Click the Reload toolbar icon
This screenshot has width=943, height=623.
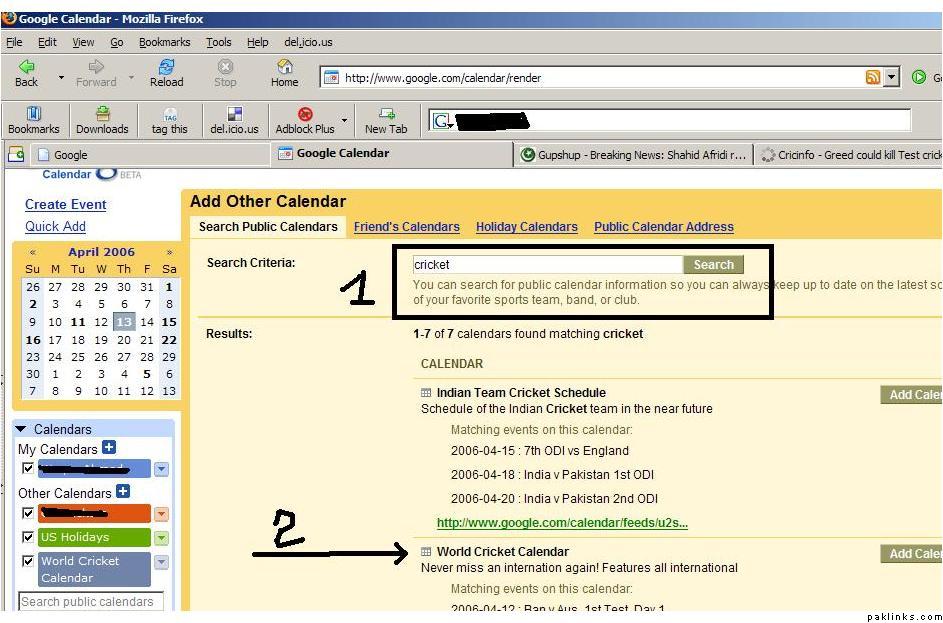[x=166, y=67]
